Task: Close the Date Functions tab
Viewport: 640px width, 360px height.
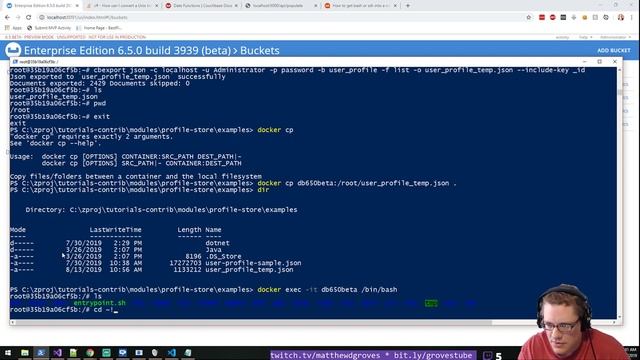Action: pyautogui.click(x=236, y=6)
